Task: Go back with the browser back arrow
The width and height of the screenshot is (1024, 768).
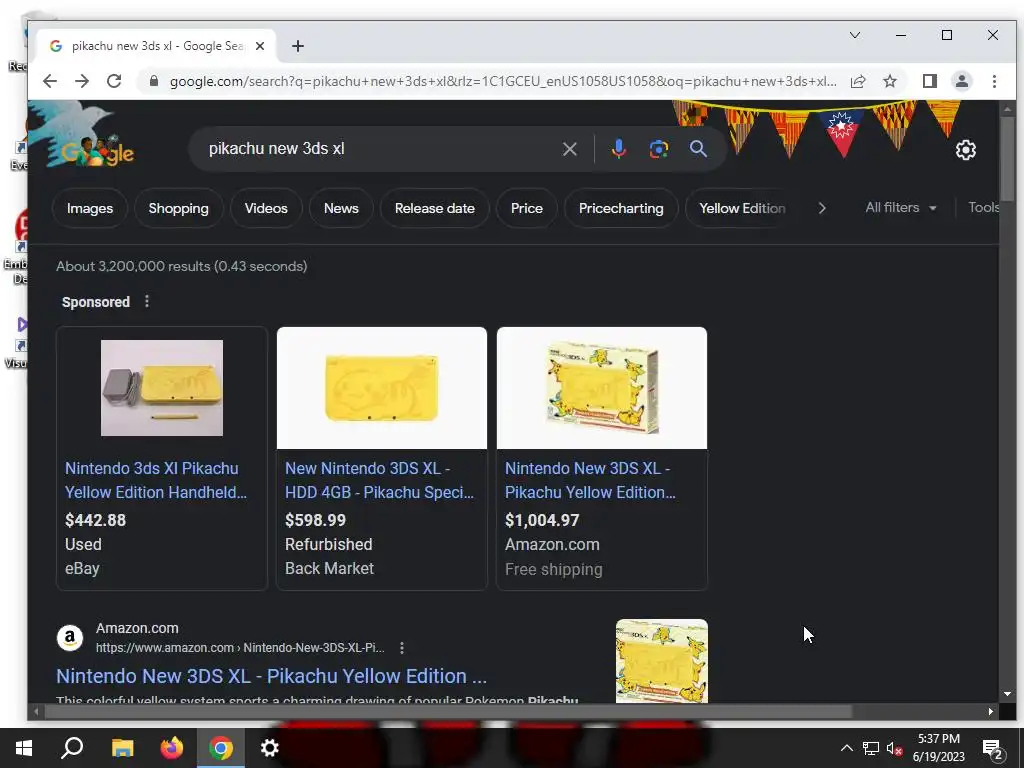Action: (x=50, y=81)
